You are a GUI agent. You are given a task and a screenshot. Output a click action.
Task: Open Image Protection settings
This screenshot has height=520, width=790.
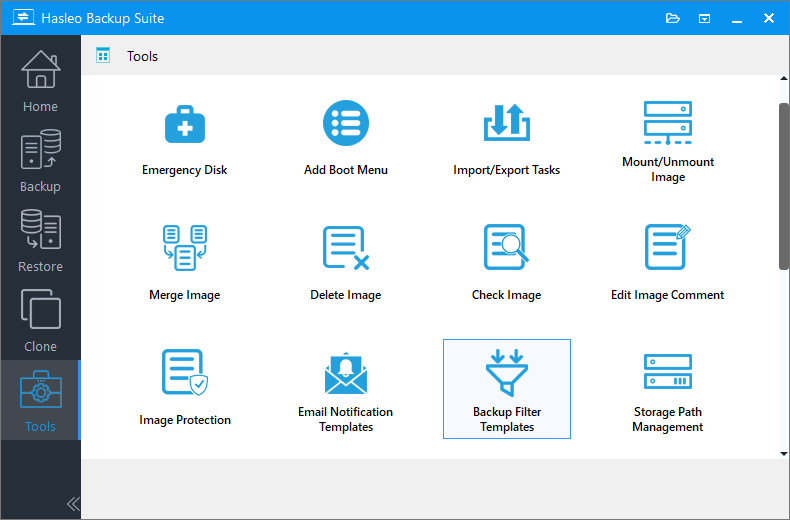tap(184, 389)
